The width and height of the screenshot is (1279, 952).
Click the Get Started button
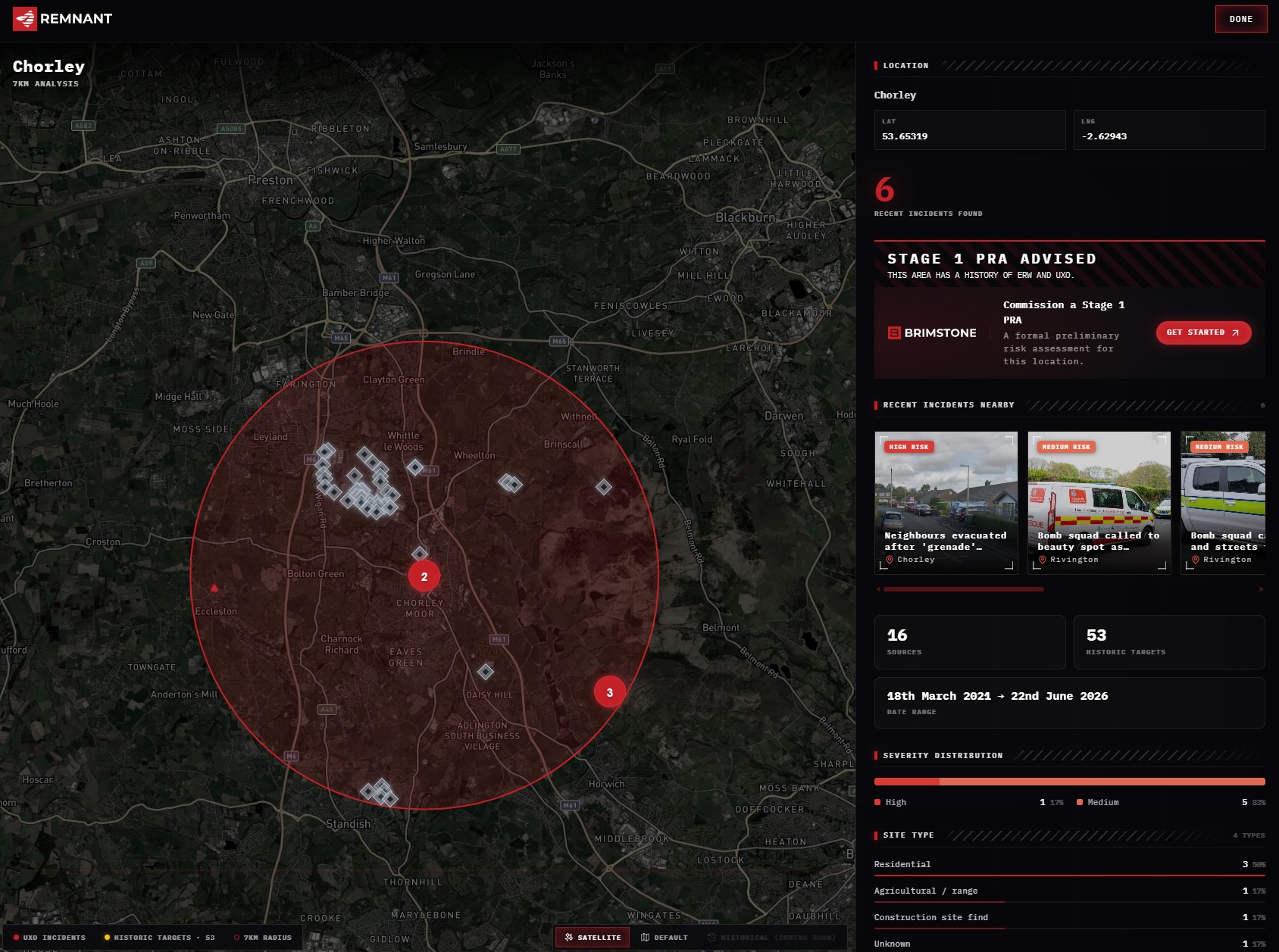(1203, 332)
